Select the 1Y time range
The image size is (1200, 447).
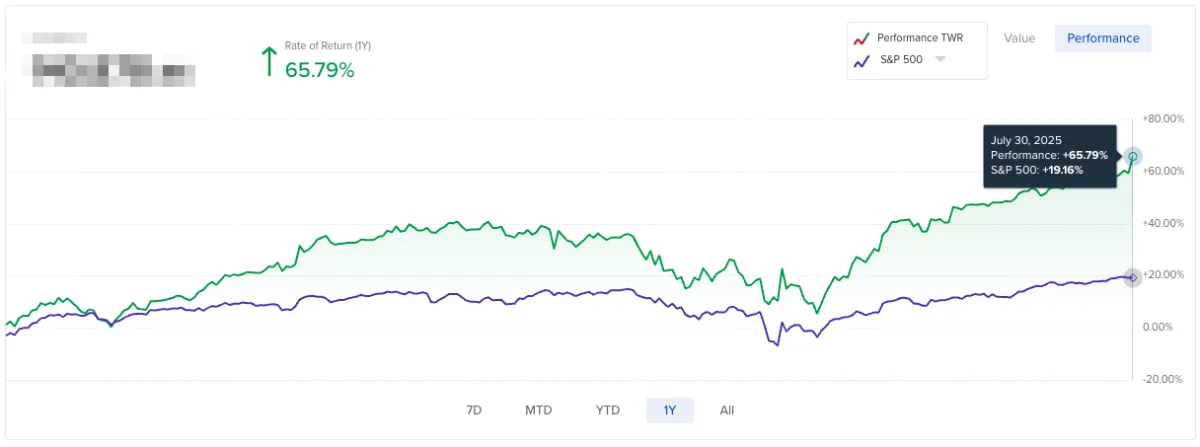pos(670,410)
